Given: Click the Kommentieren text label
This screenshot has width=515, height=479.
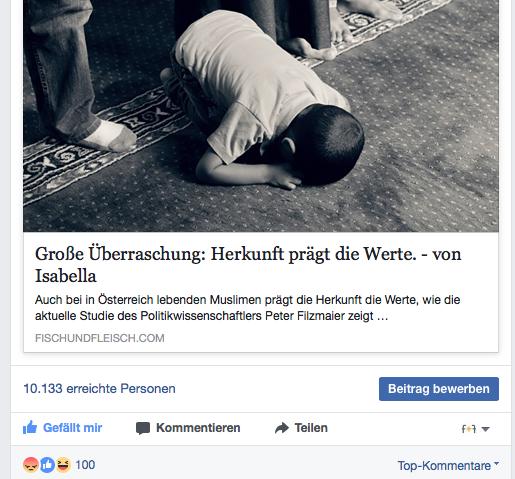Looking at the screenshot, I should (x=198, y=428).
